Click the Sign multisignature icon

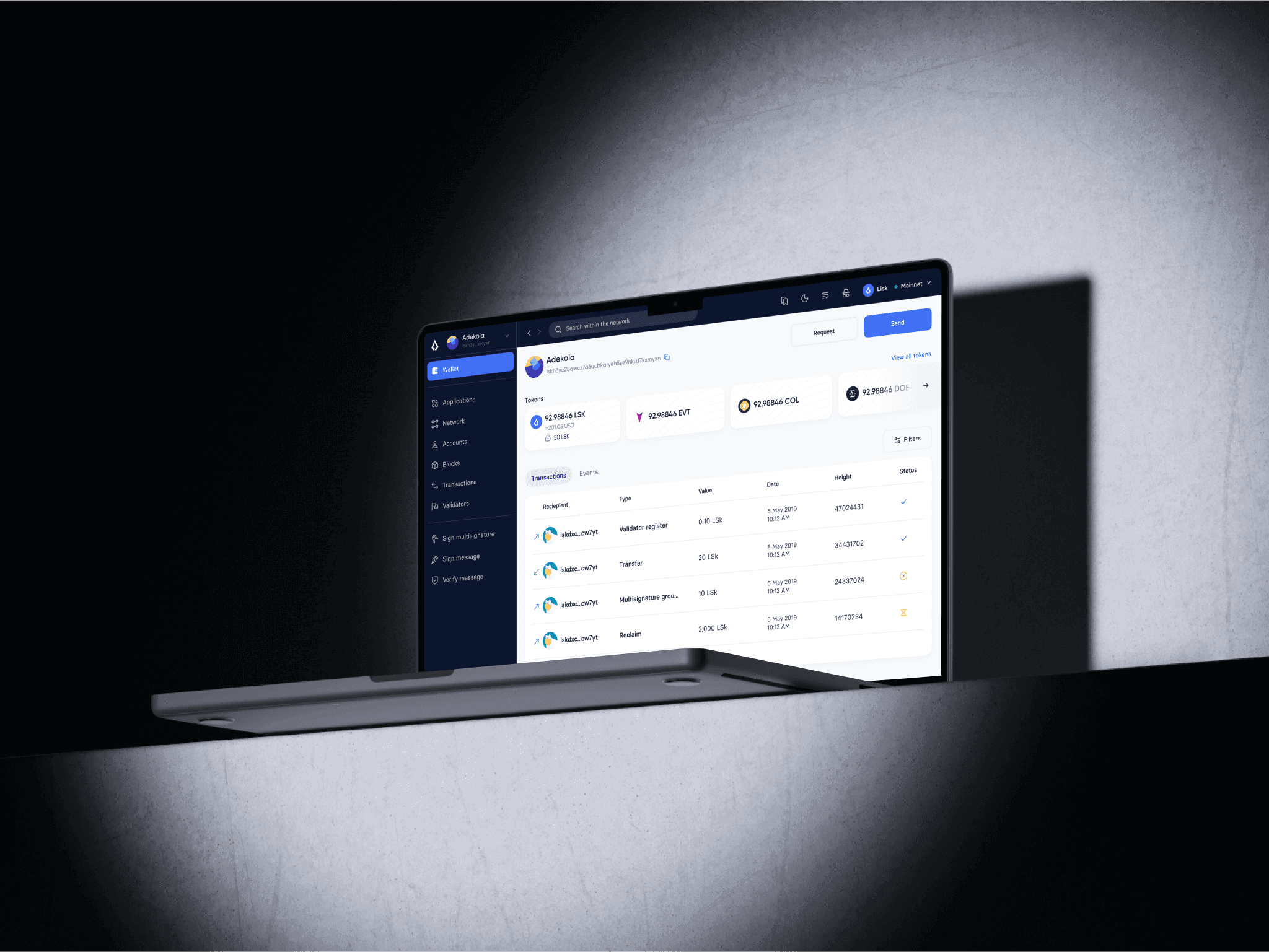pyautogui.click(x=436, y=537)
